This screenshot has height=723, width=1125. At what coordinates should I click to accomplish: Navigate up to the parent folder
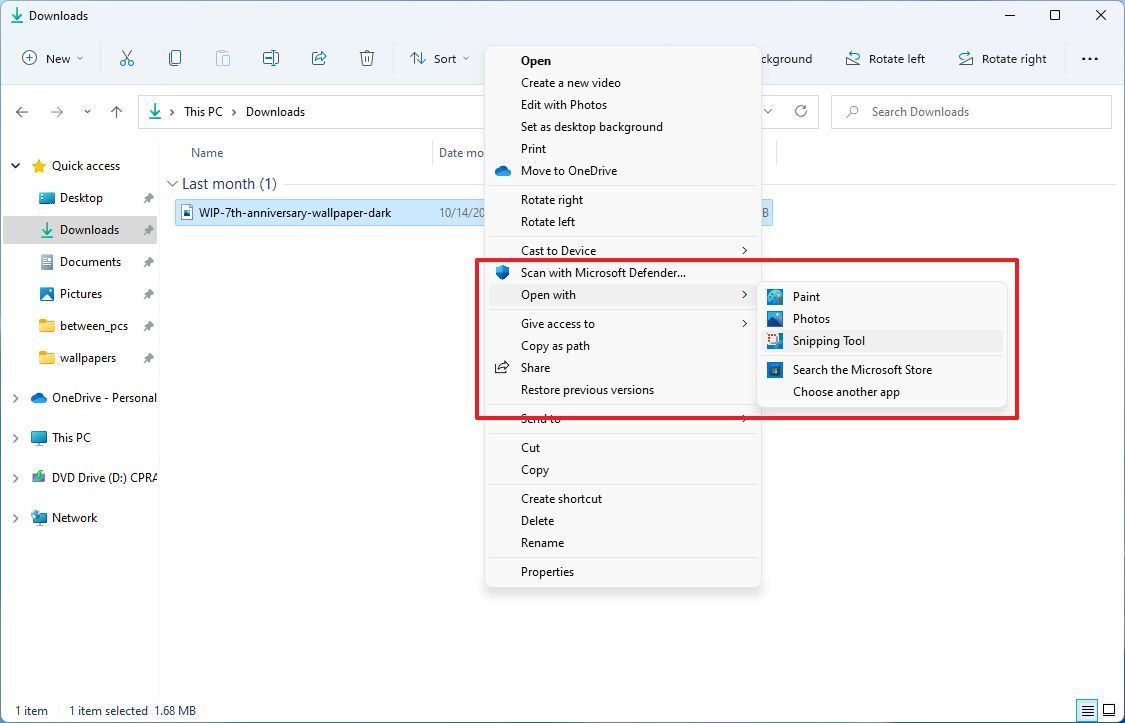pos(116,111)
